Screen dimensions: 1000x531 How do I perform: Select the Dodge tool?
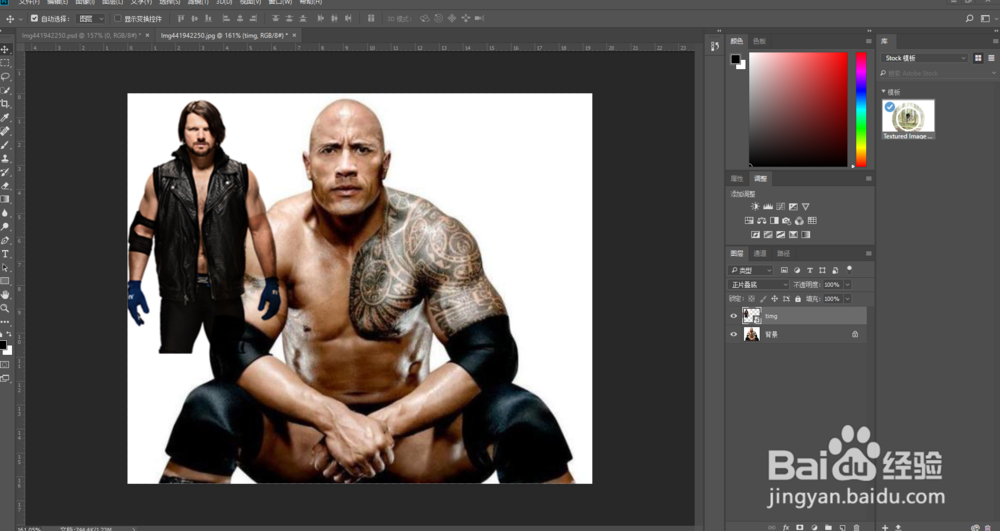point(5,227)
